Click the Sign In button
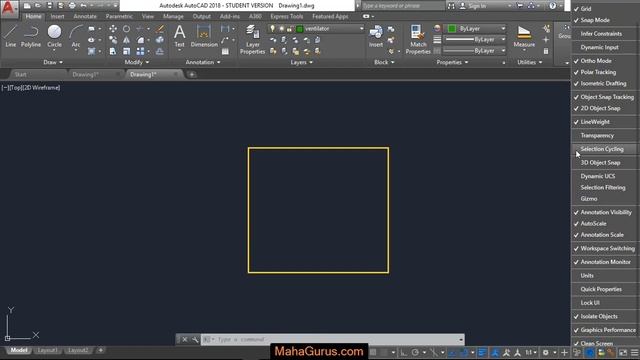The width and height of the screenshot is (640, 360). (x=473, y=6)
